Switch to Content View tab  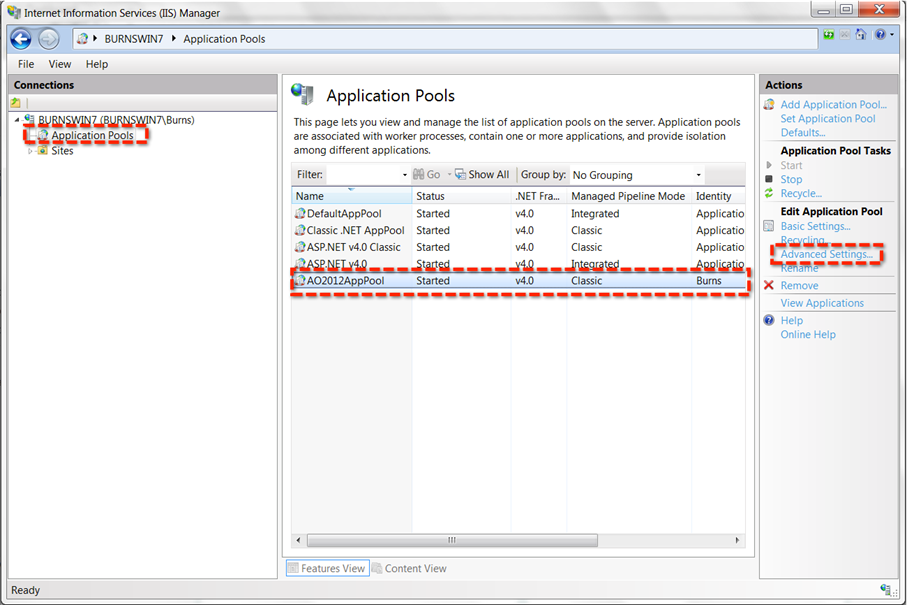pyautogui.click(x=410, y=569)
